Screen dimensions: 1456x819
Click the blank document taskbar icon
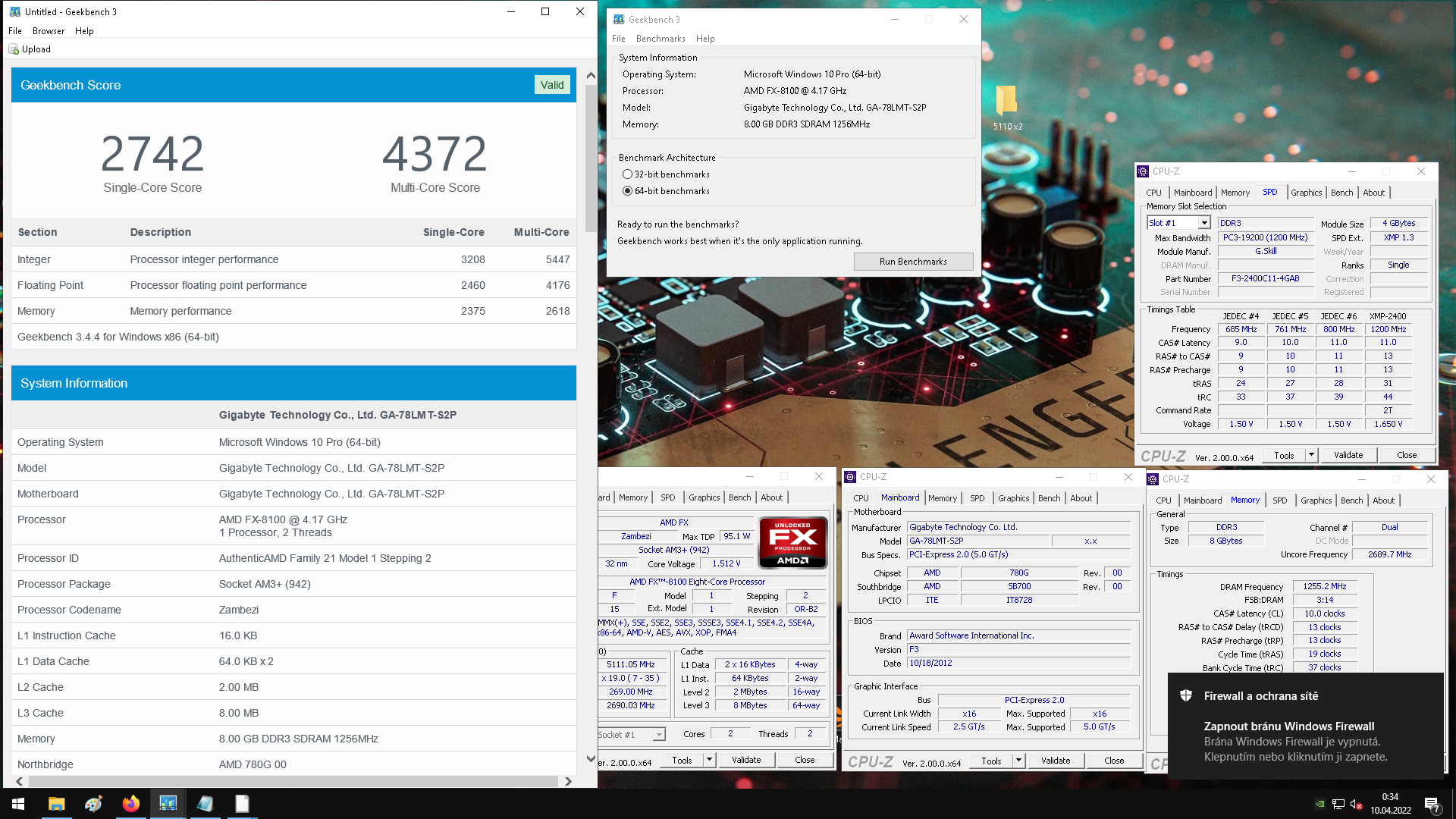[x=242, y=804]
